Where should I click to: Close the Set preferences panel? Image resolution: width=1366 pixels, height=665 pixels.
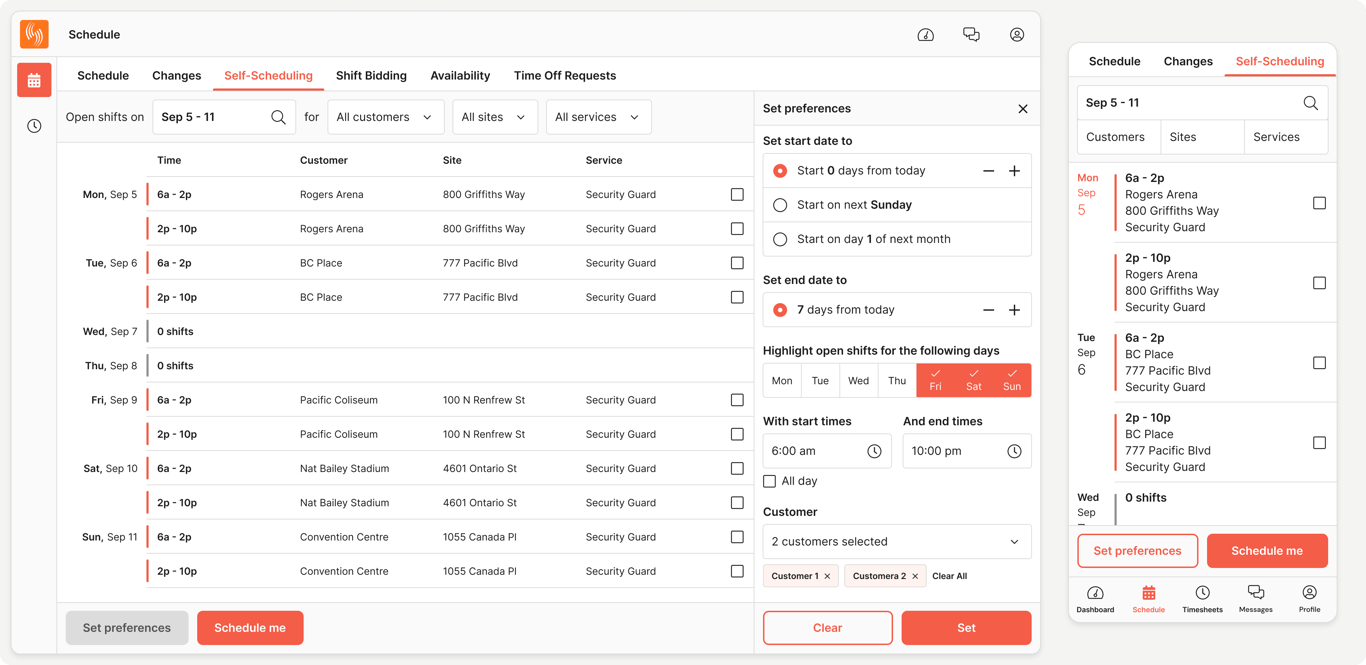[x=1022, y=109]
